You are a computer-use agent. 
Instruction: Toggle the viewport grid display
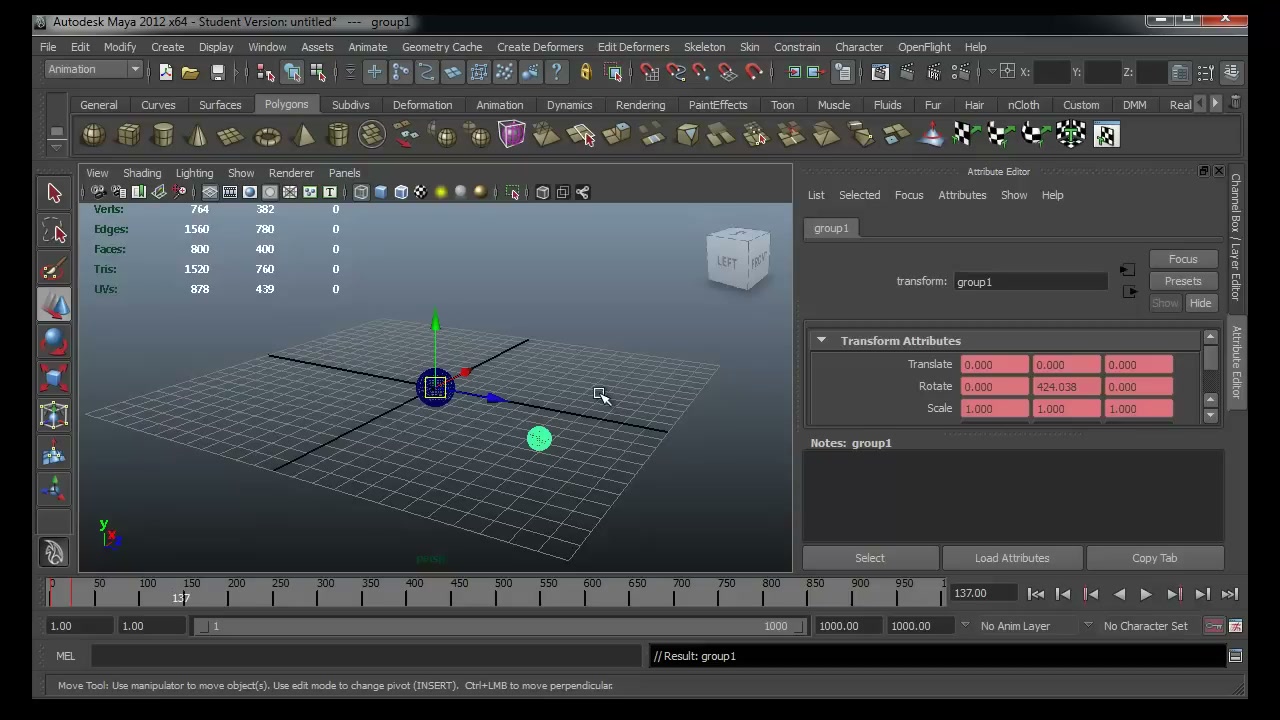coord(210,192)
